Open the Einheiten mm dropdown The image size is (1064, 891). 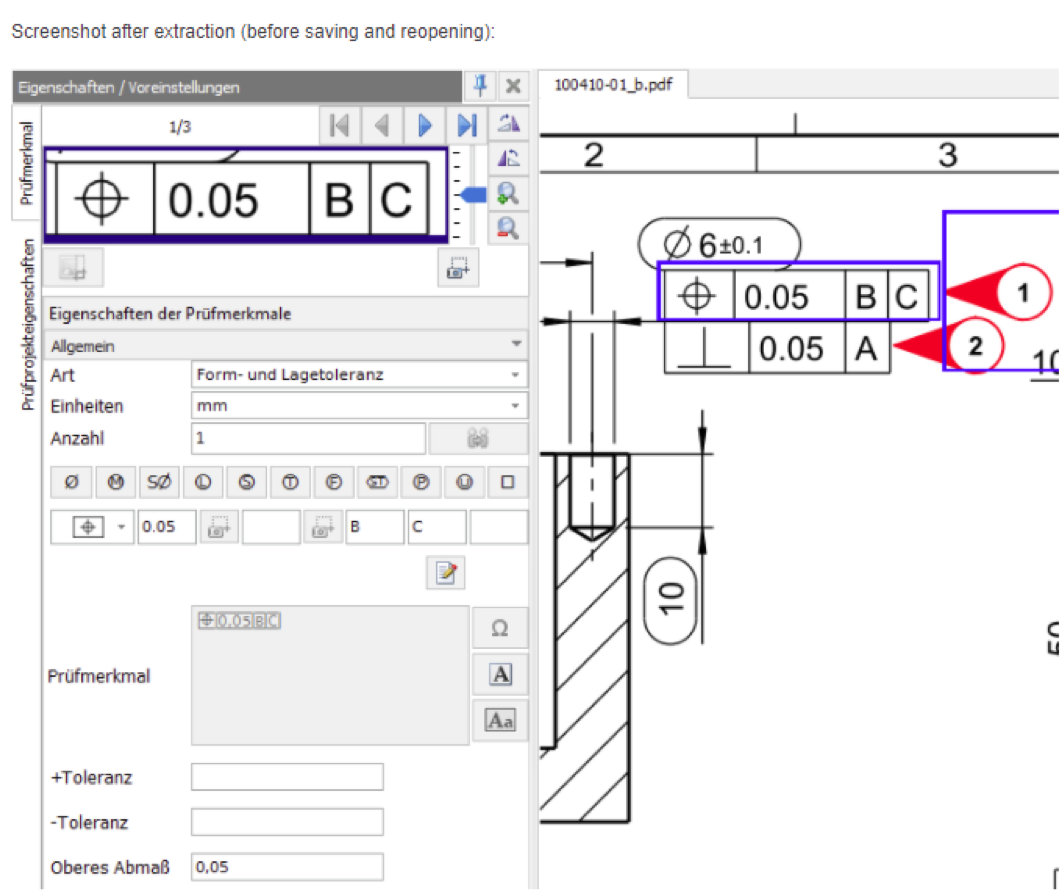click(x=358, y=407)
